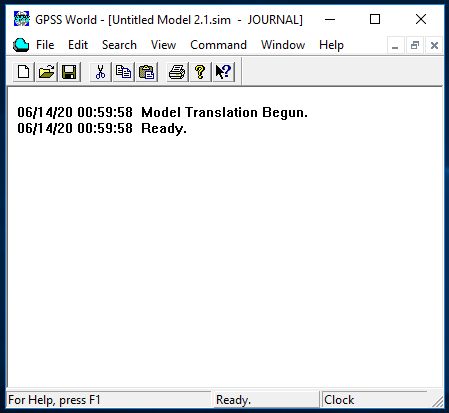Click the New document toolbar icon
Image resolution: width=449 pixels, height=413 pixels.
23,72
